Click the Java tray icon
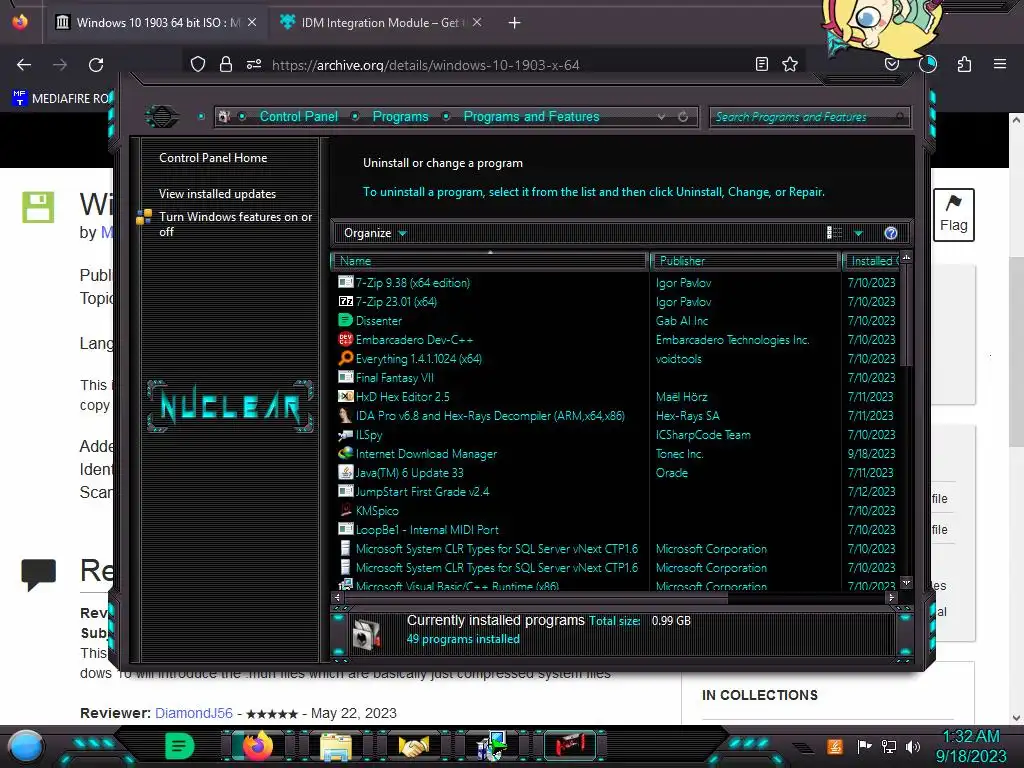1024x768 pixels. 834,746
